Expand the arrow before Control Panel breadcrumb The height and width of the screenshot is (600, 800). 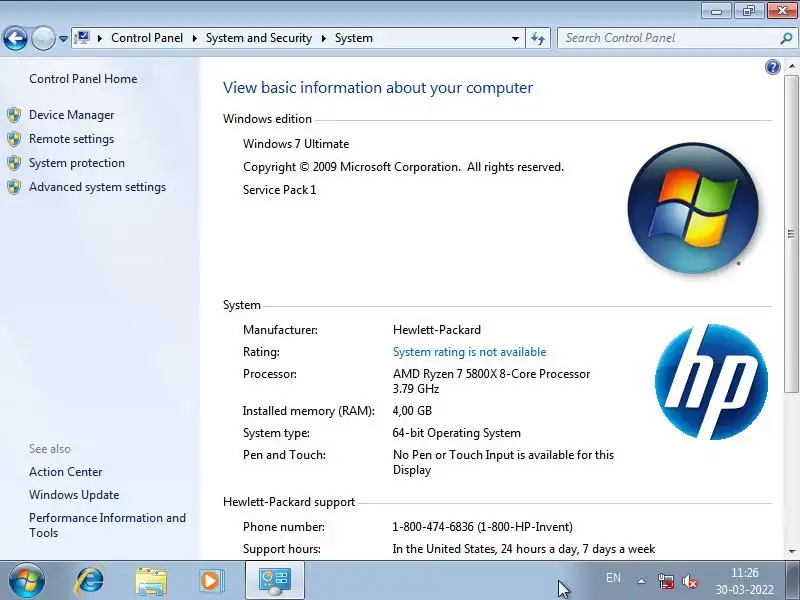(100, 38)
